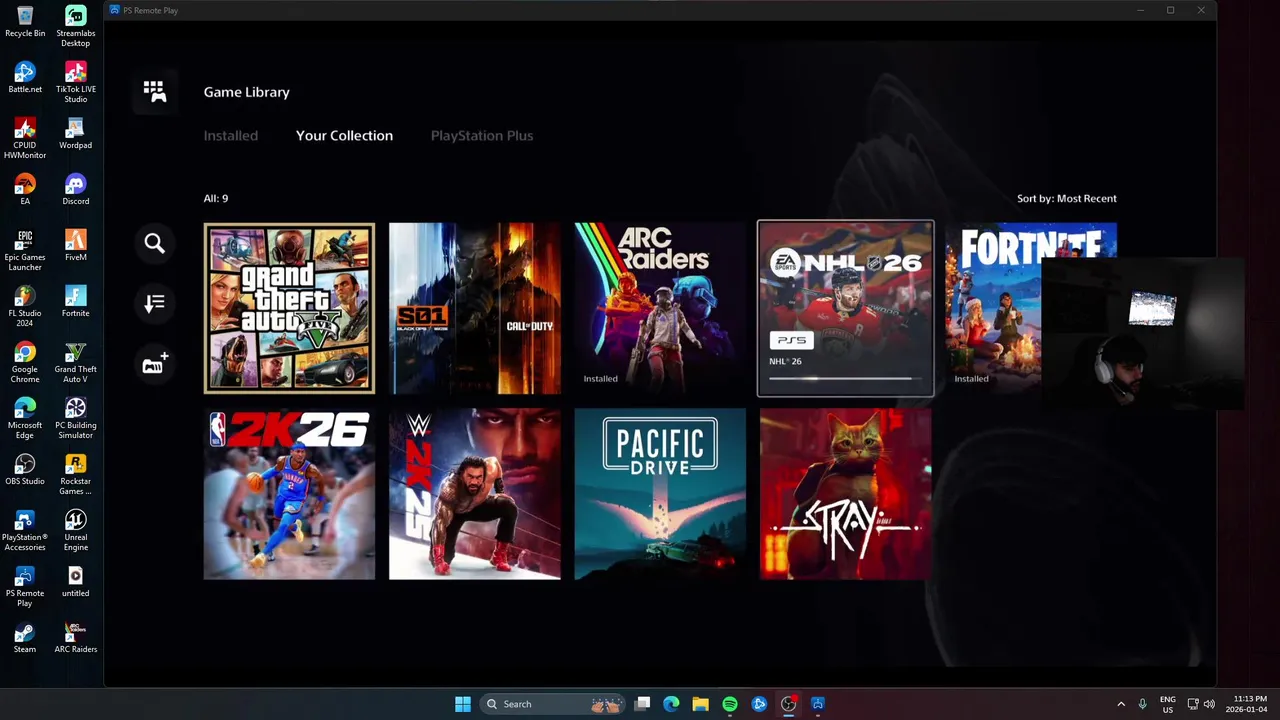Switch to the PlayStation Plus tab
Screen dimensions: 1280x720
point(482,136)
